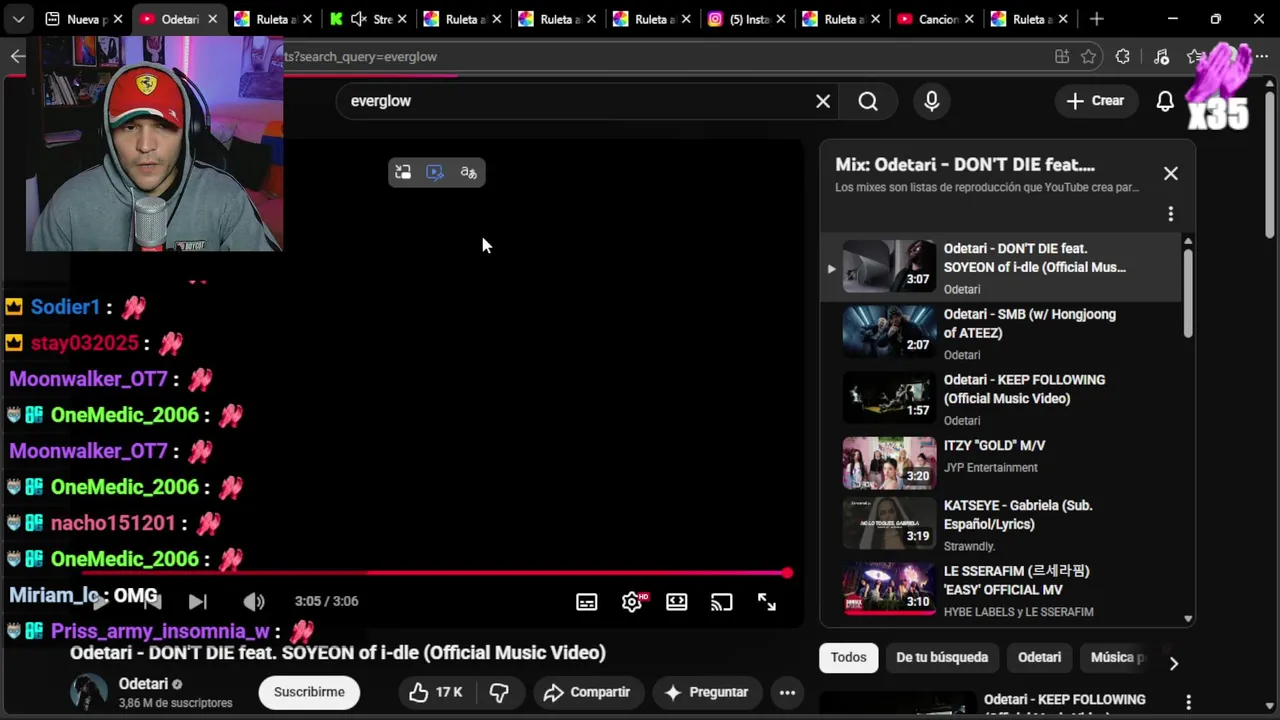Play Odetari - KEEP FOLLOWING playlist item
1280x720 pixels.
(1000, 399)
